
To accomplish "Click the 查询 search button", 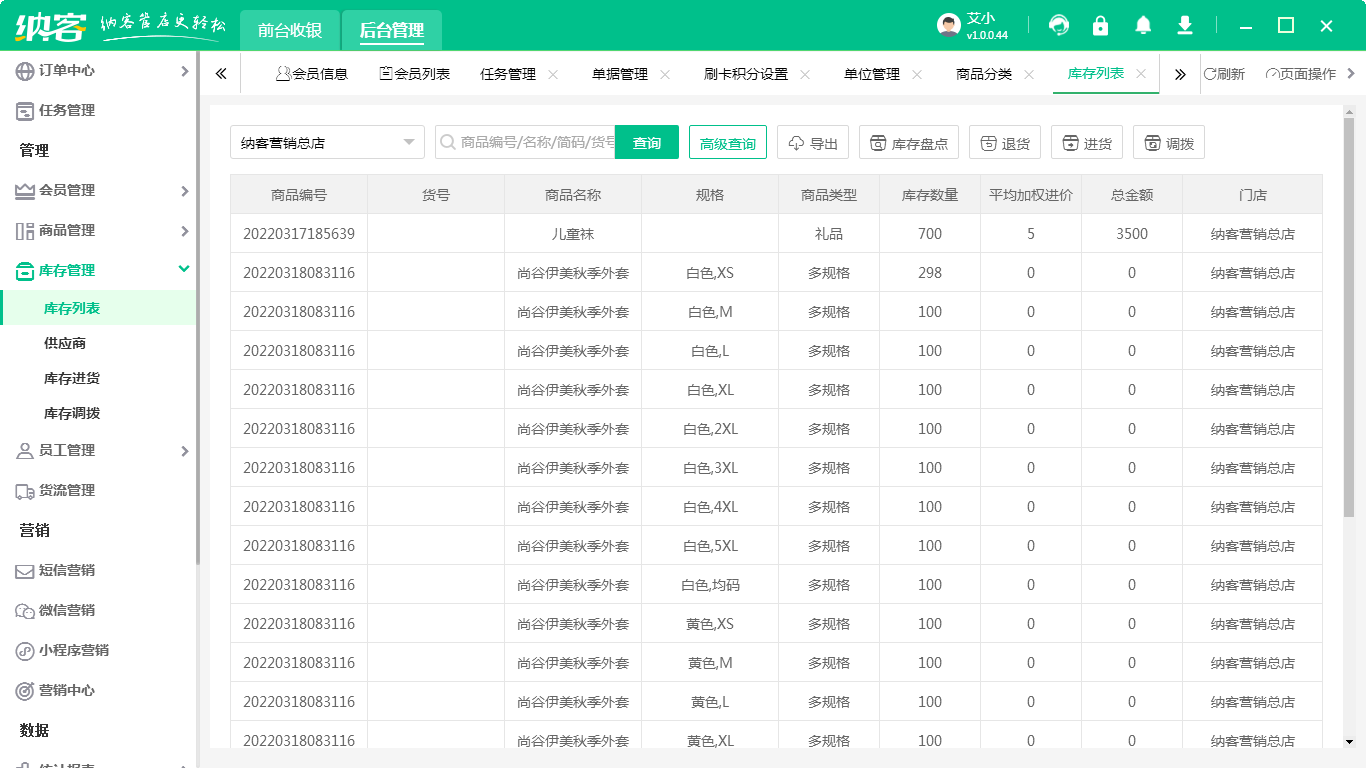I will (646, 143).
